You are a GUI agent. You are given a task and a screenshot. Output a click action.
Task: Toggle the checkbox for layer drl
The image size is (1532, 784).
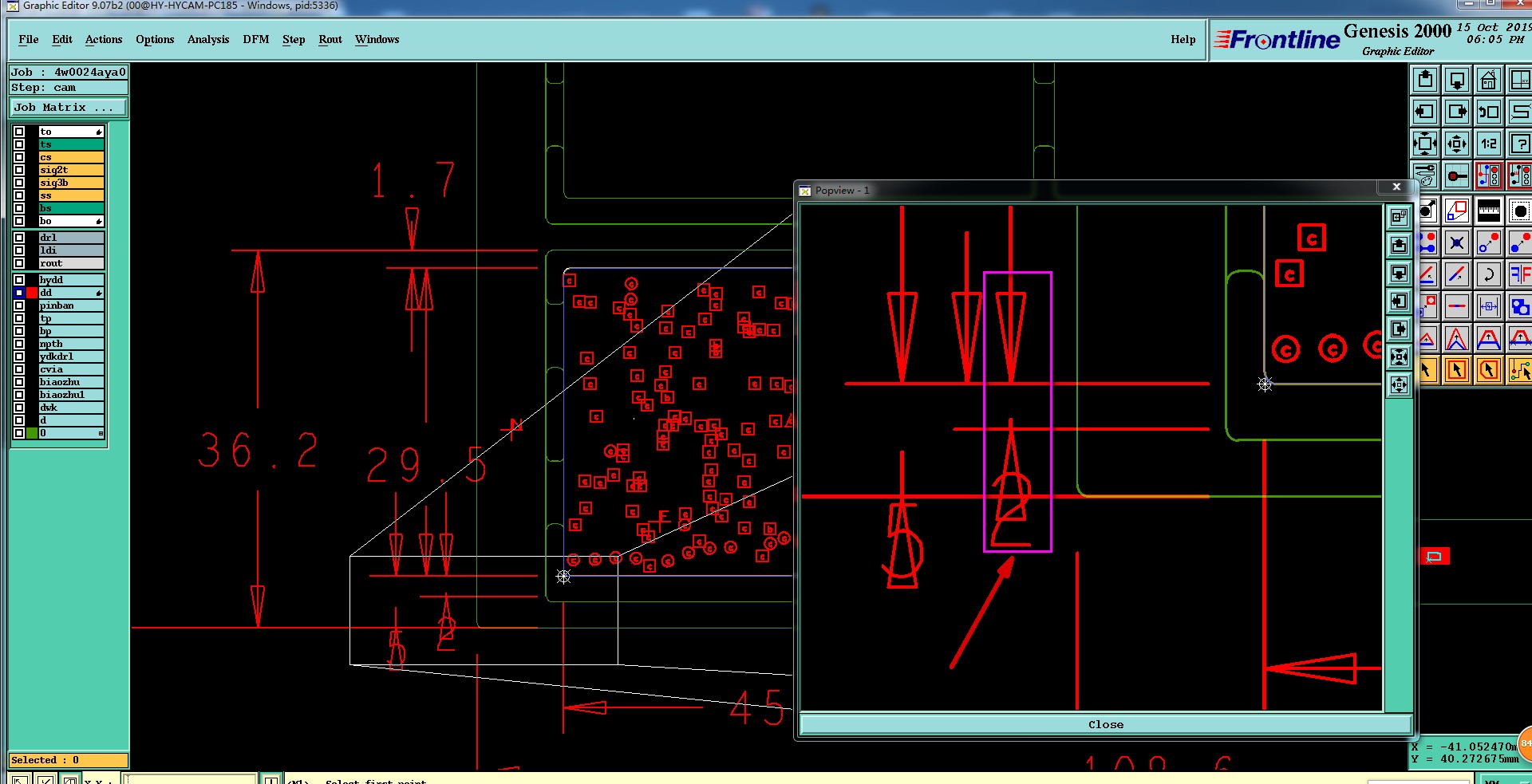click(19, 238)
